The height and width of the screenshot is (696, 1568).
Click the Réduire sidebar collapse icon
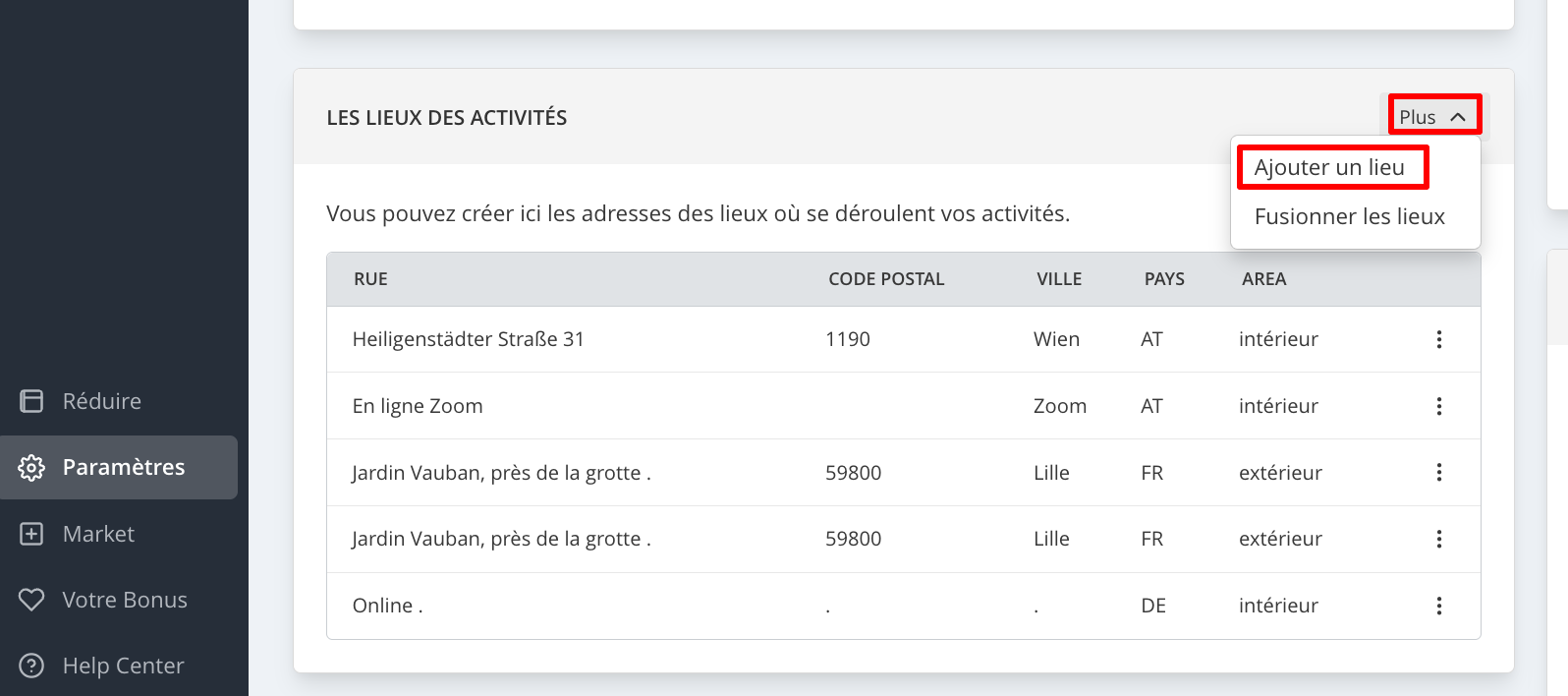[x=31, y=401]
